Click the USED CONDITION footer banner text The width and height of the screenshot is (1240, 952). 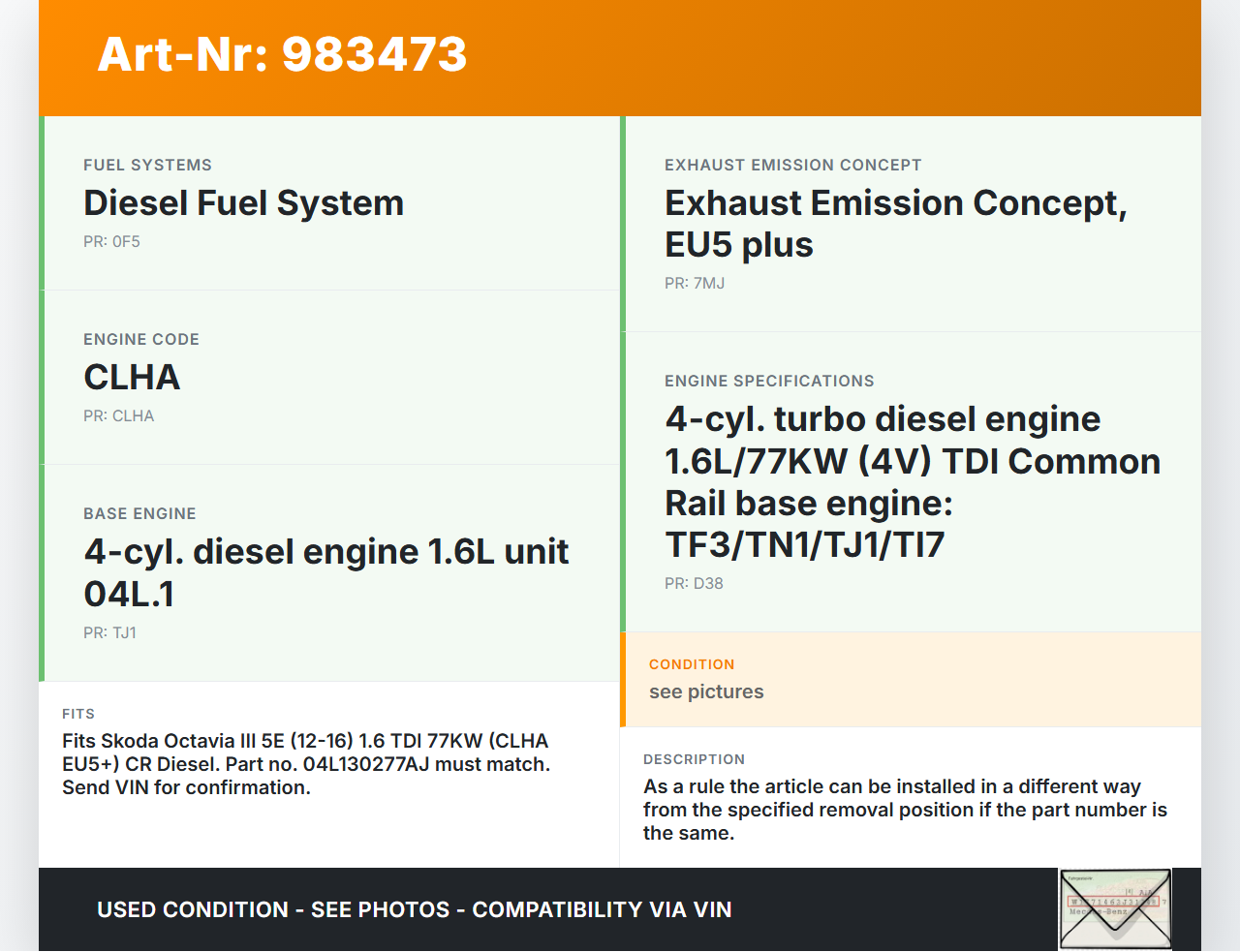point(414,910)
